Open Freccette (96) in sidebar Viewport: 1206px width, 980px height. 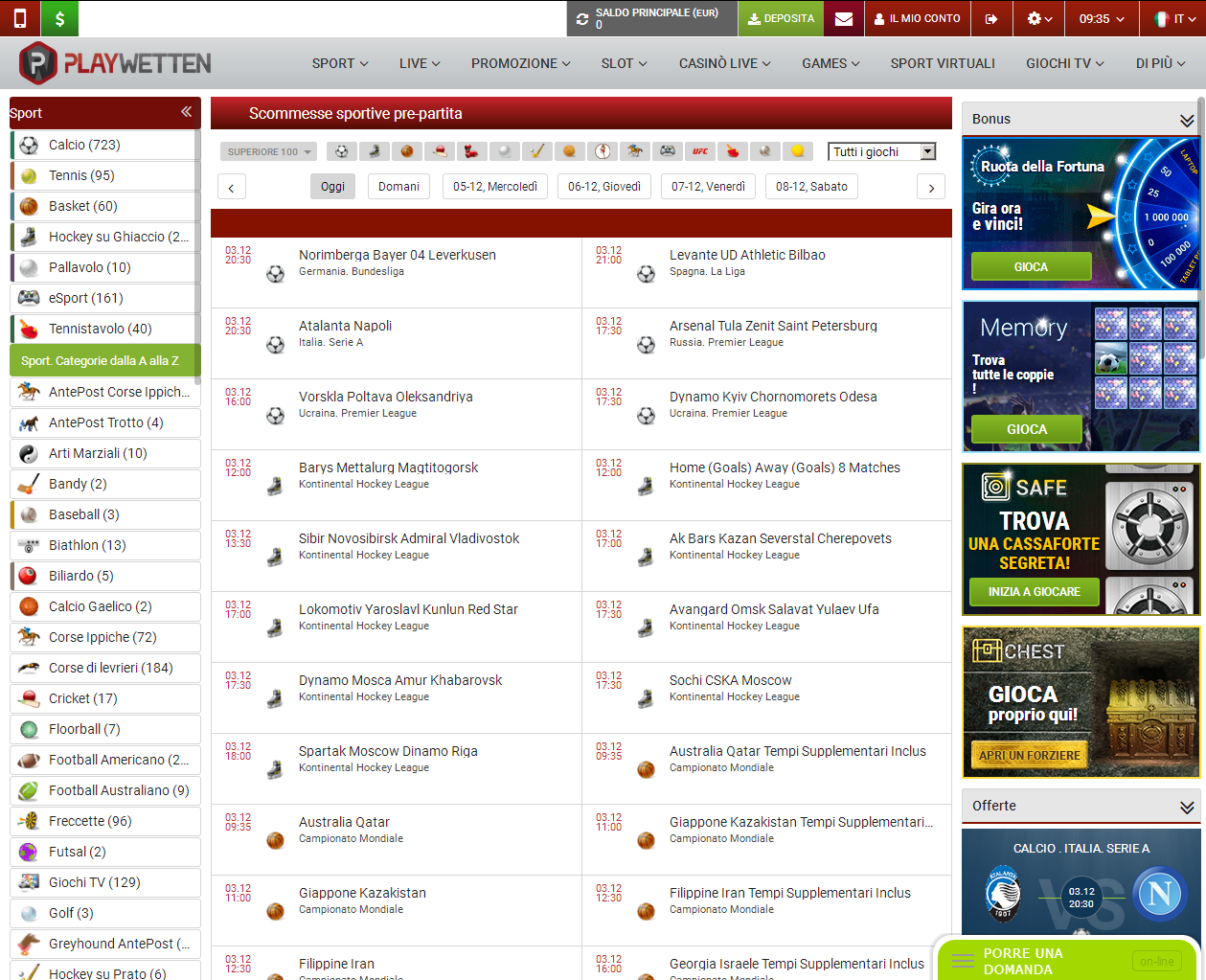(105, 821)
